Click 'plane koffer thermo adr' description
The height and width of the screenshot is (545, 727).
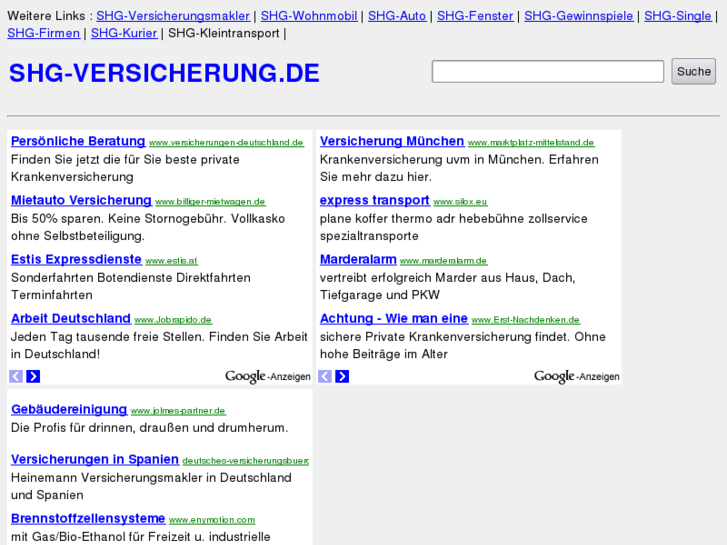point(453,227)
